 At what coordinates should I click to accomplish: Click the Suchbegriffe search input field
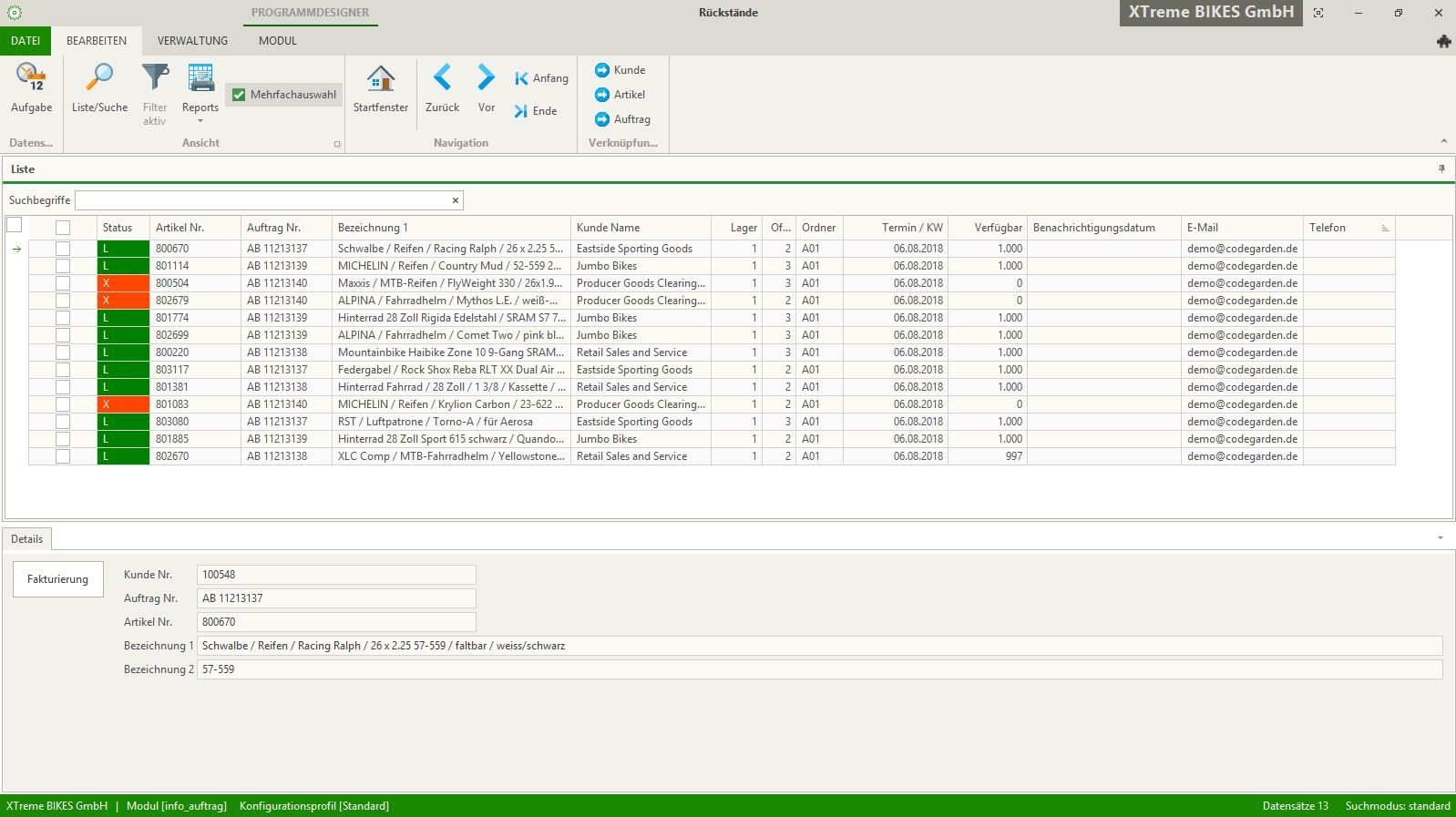coord(262,200)
